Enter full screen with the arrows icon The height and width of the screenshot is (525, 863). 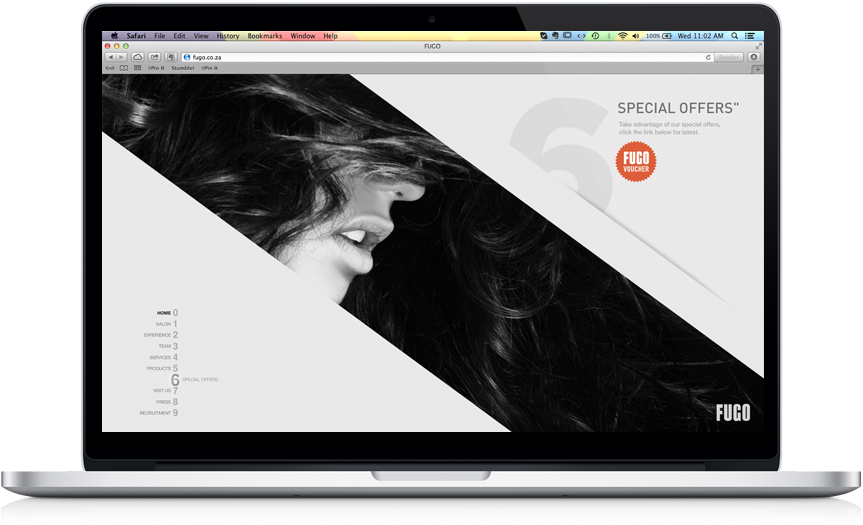(759, 46)
